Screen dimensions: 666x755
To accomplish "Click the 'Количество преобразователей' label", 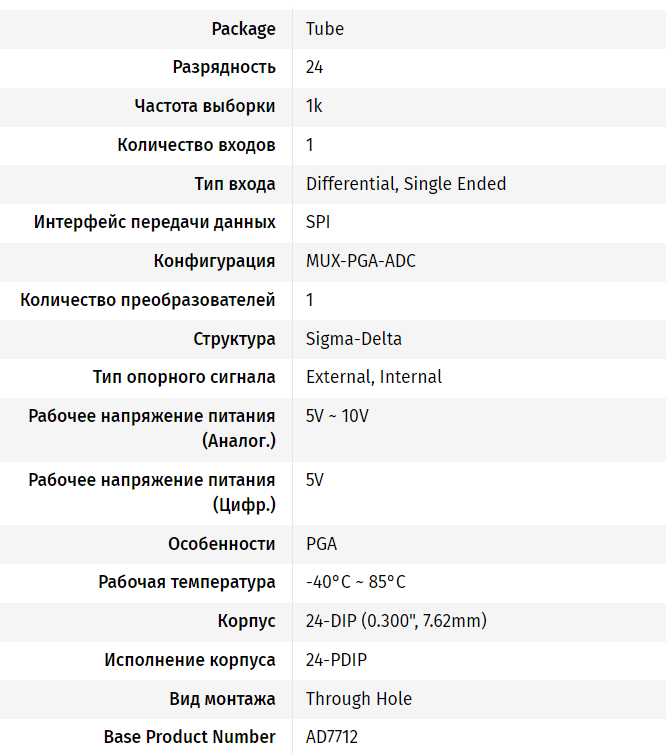I will pos(148,300).
